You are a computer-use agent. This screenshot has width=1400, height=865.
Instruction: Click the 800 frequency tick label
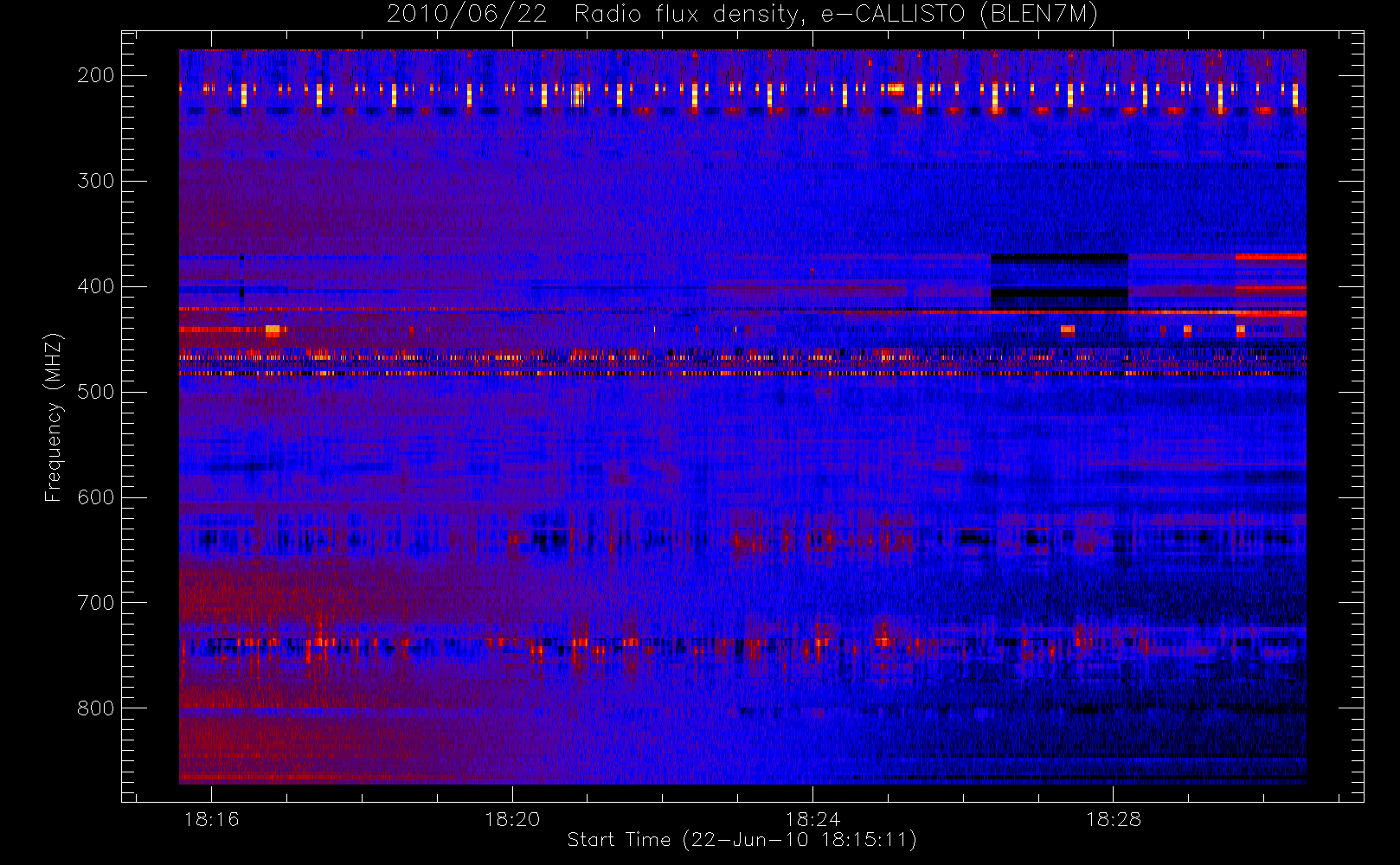[x=95, y=708]
